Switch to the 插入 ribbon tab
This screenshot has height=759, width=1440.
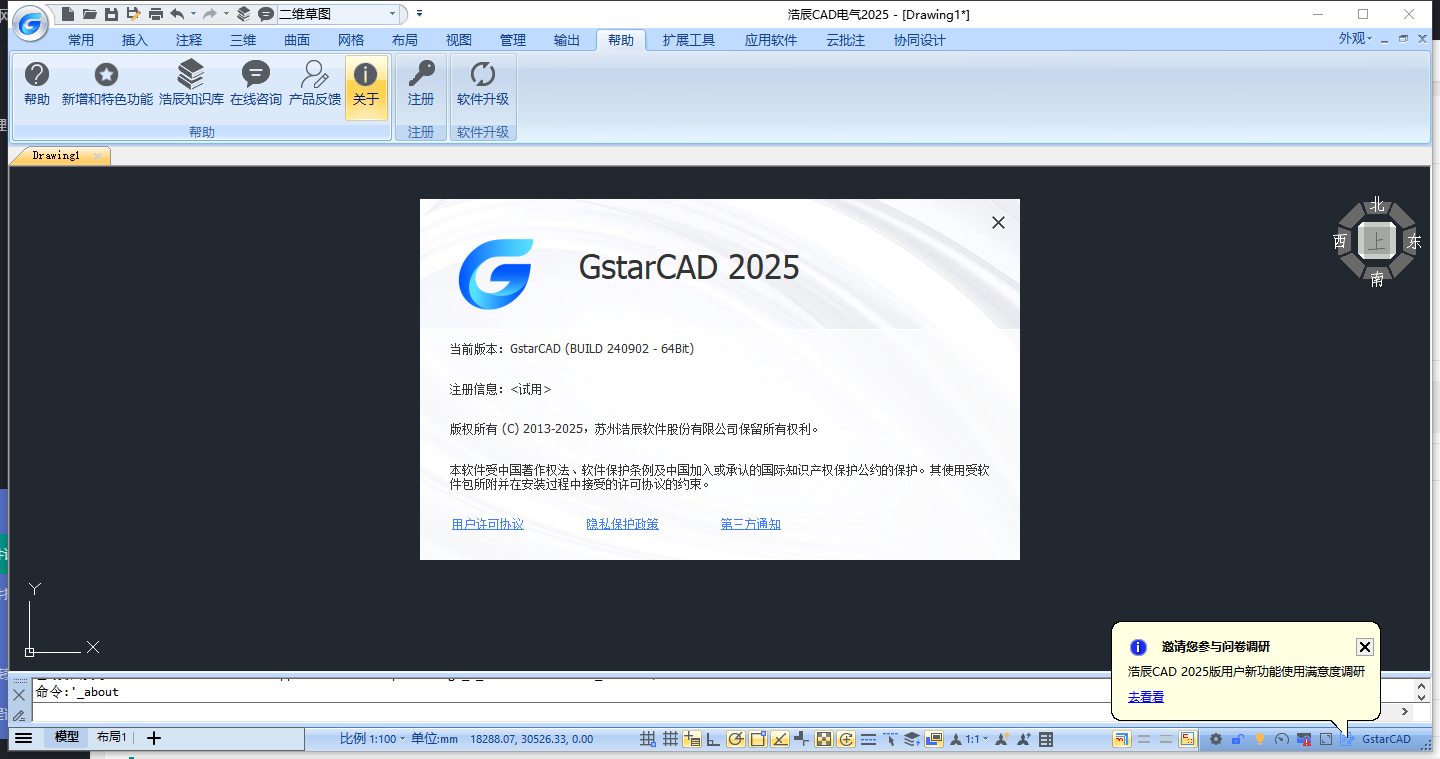pos(135,40)
